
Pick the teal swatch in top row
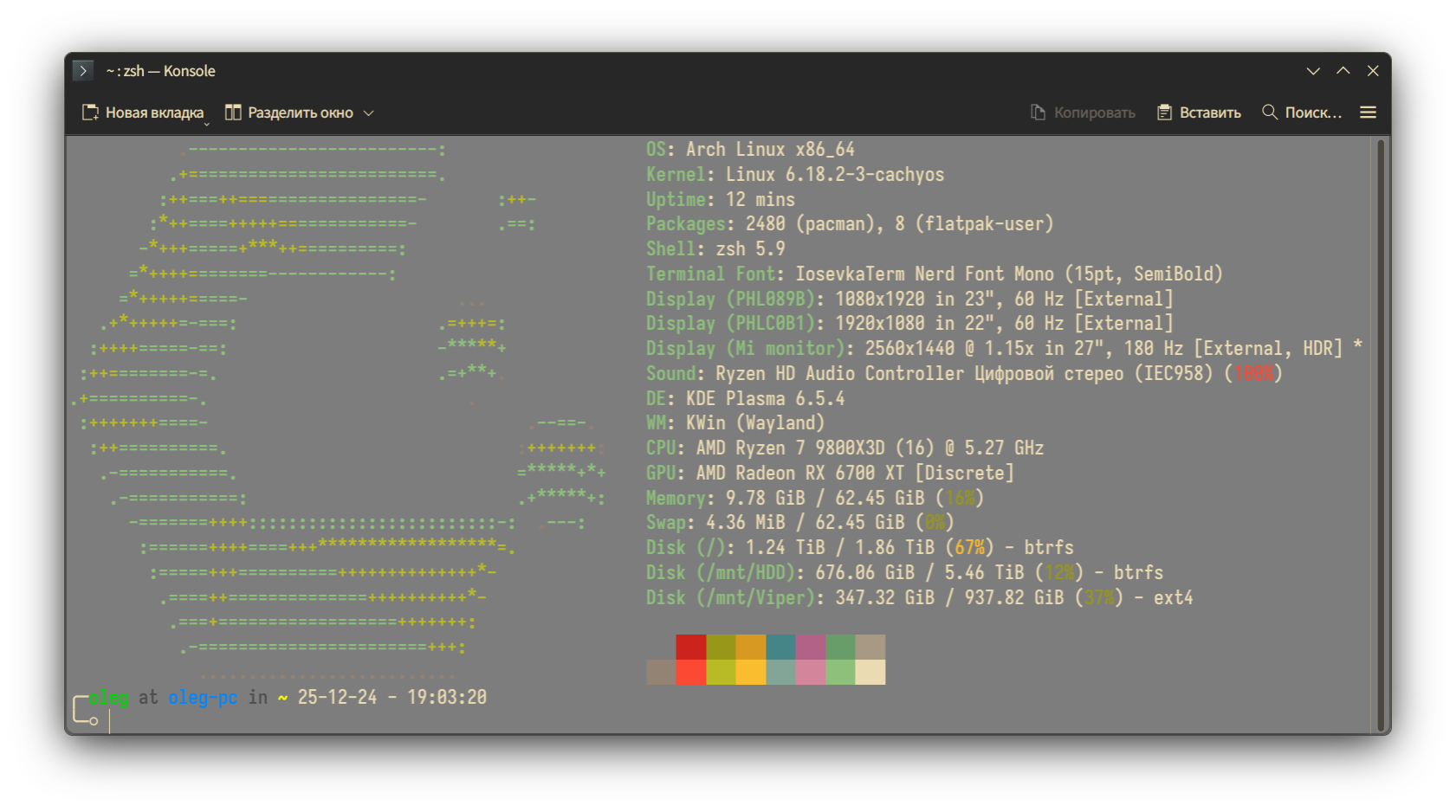pos(780,648)
